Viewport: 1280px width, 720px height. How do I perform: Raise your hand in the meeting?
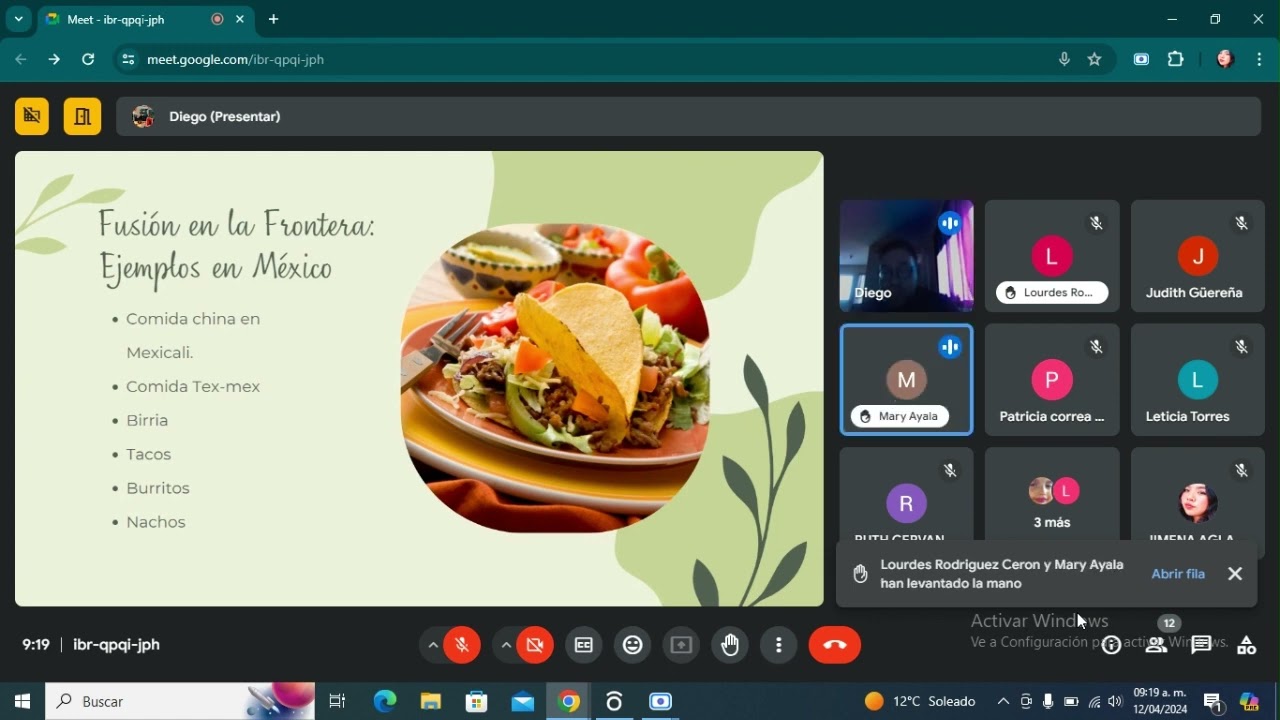point(730,645)
